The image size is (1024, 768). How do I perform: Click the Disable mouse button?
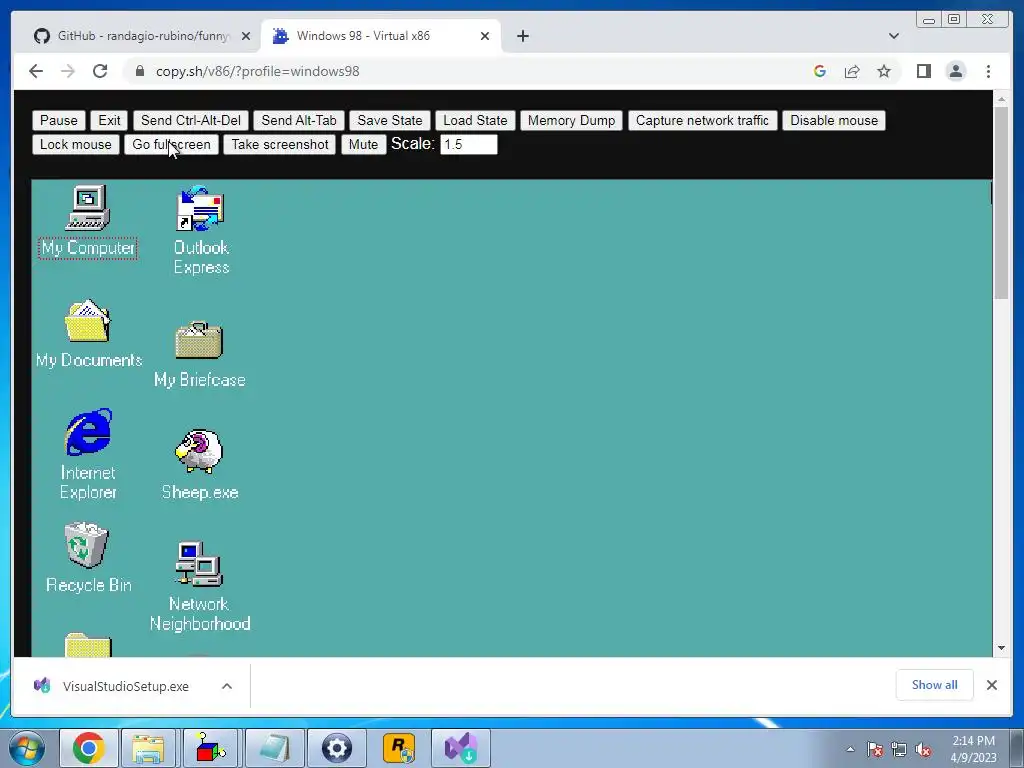click(x=834, y=120)
